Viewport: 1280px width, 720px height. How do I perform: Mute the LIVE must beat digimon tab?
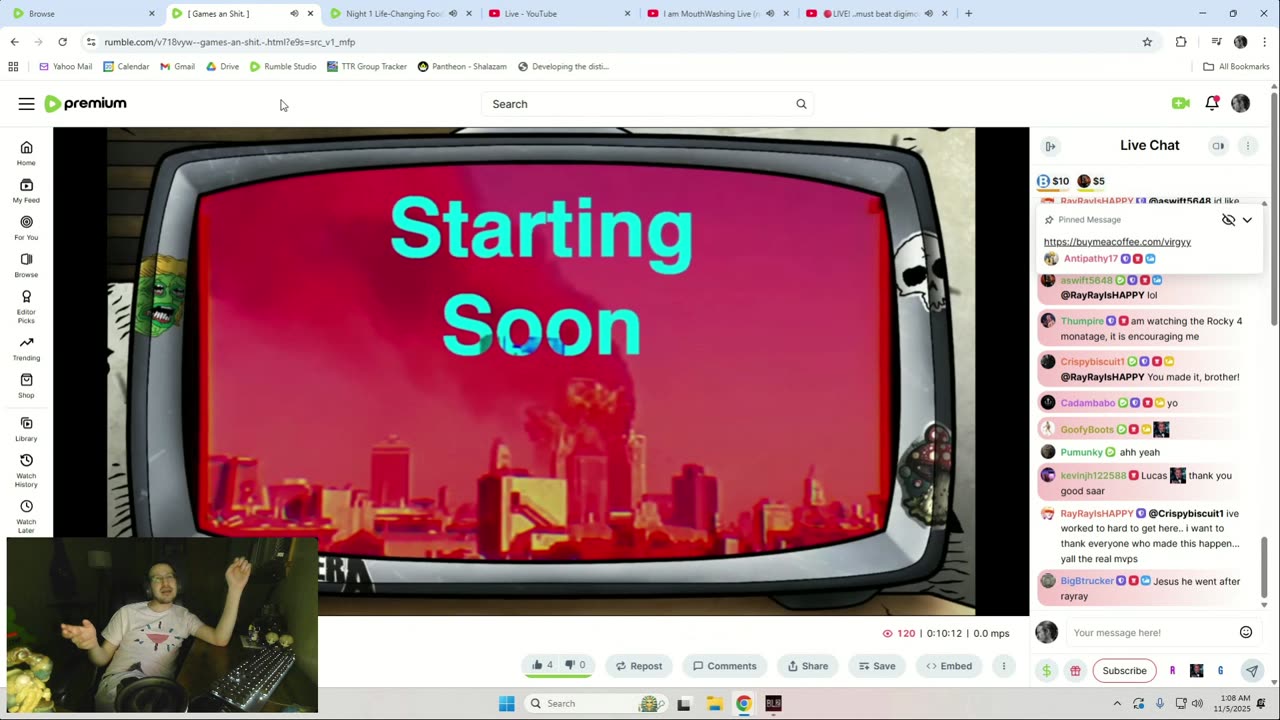pos(929,14)
